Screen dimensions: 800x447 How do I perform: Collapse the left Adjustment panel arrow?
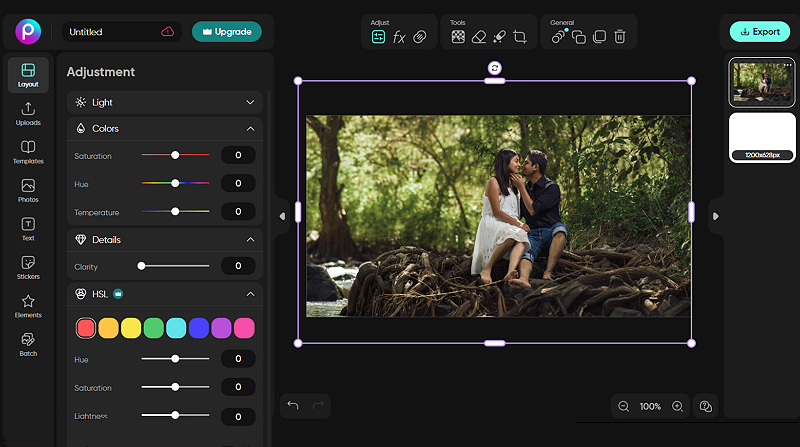click(282, 216)
